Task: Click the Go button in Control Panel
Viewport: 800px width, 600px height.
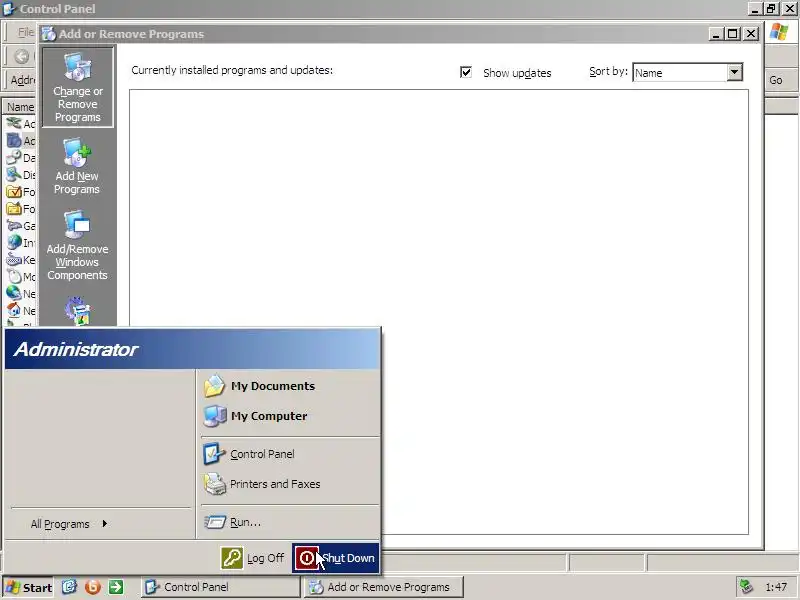Action: pos(776,80)
